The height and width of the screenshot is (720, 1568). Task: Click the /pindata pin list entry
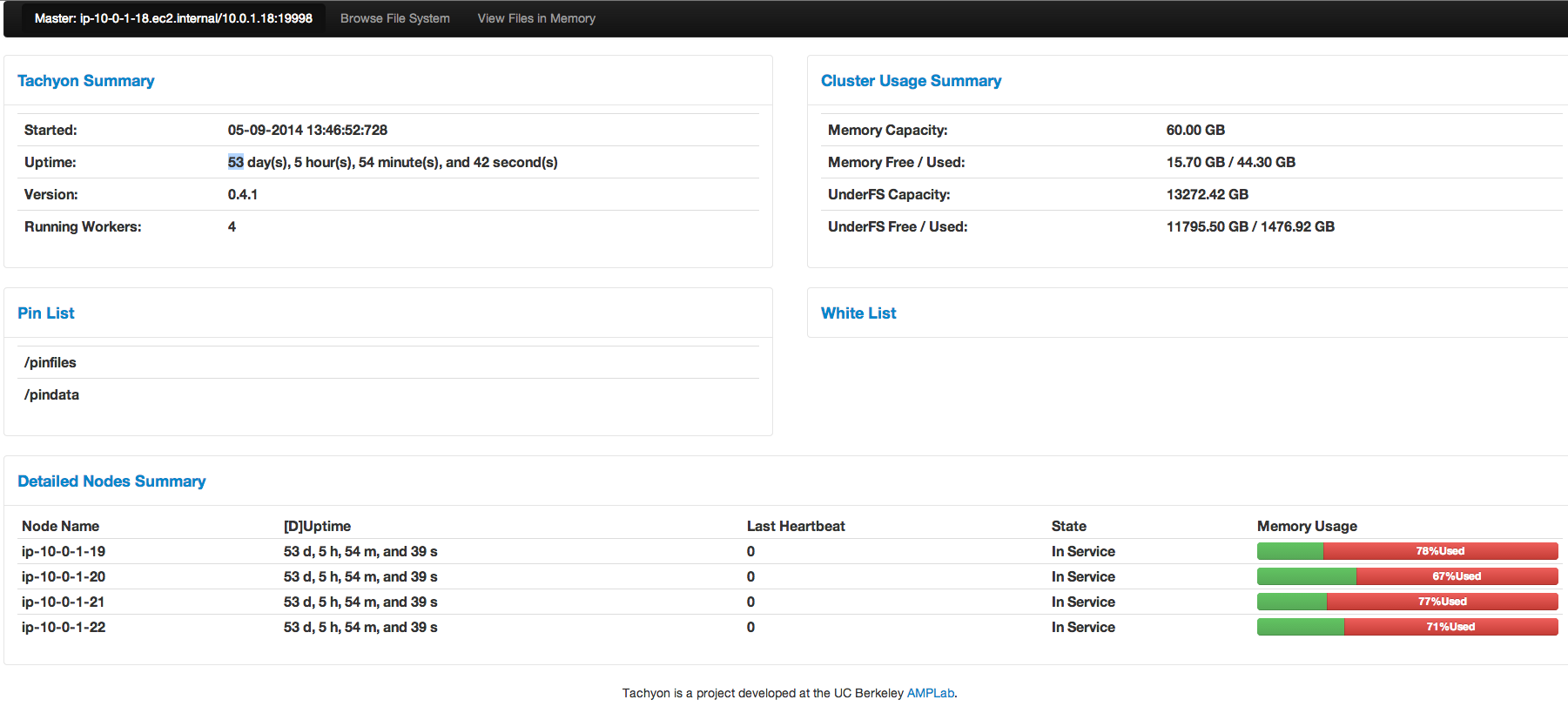click(51, 394)
